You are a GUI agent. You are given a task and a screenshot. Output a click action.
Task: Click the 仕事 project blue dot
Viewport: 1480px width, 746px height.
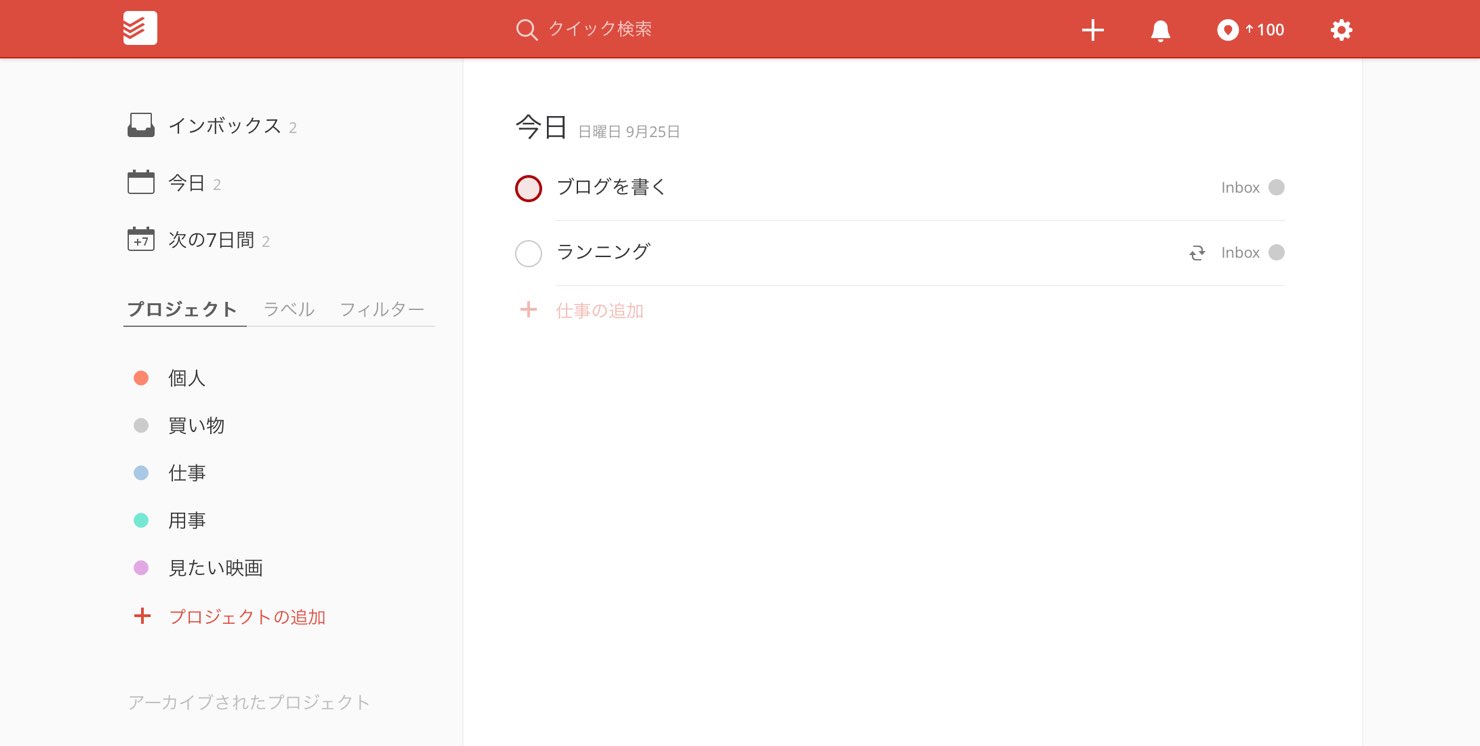coord(141,473)
